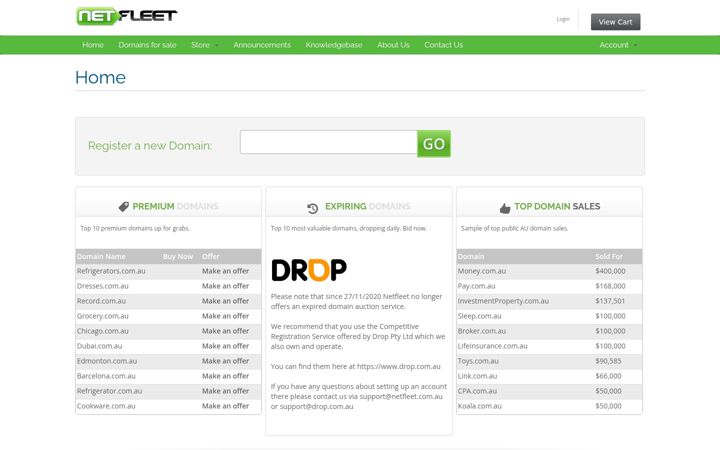Click the DROP logo image
This screenshot has height=450, width=720.
click(x=309, y=270)
